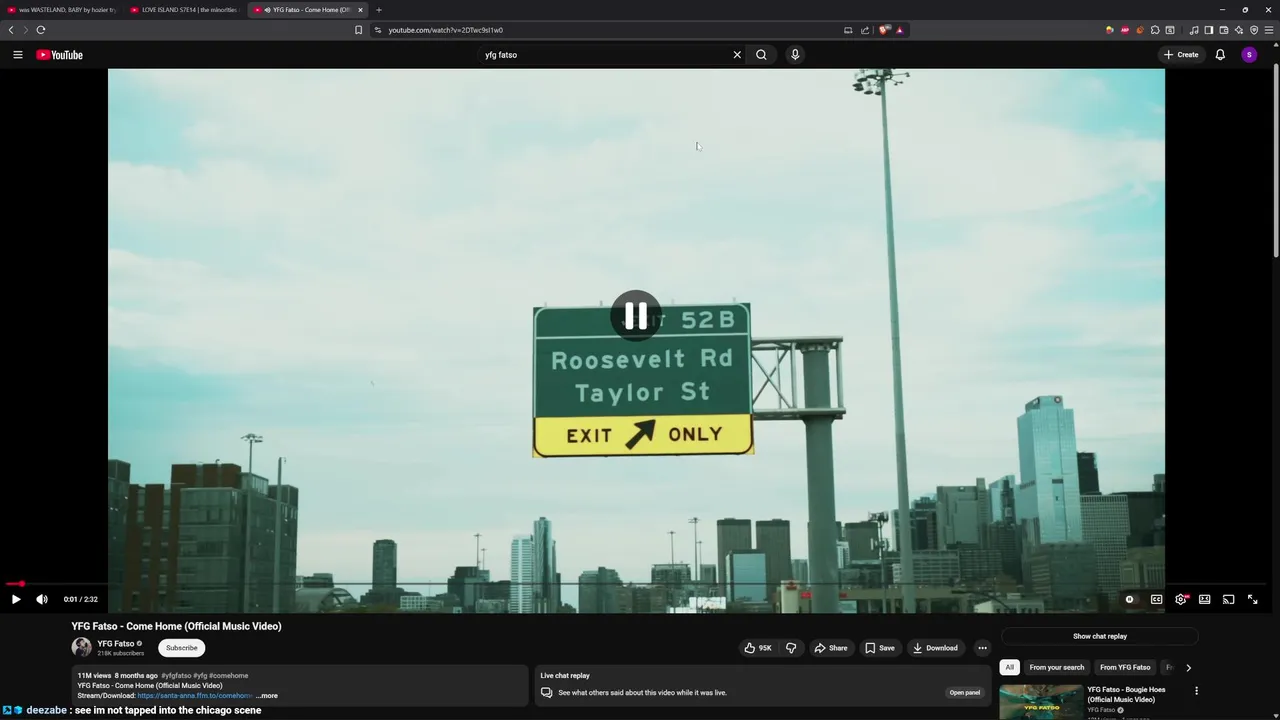Go back in browser history
1280x720 pixels.
(11, 30)
